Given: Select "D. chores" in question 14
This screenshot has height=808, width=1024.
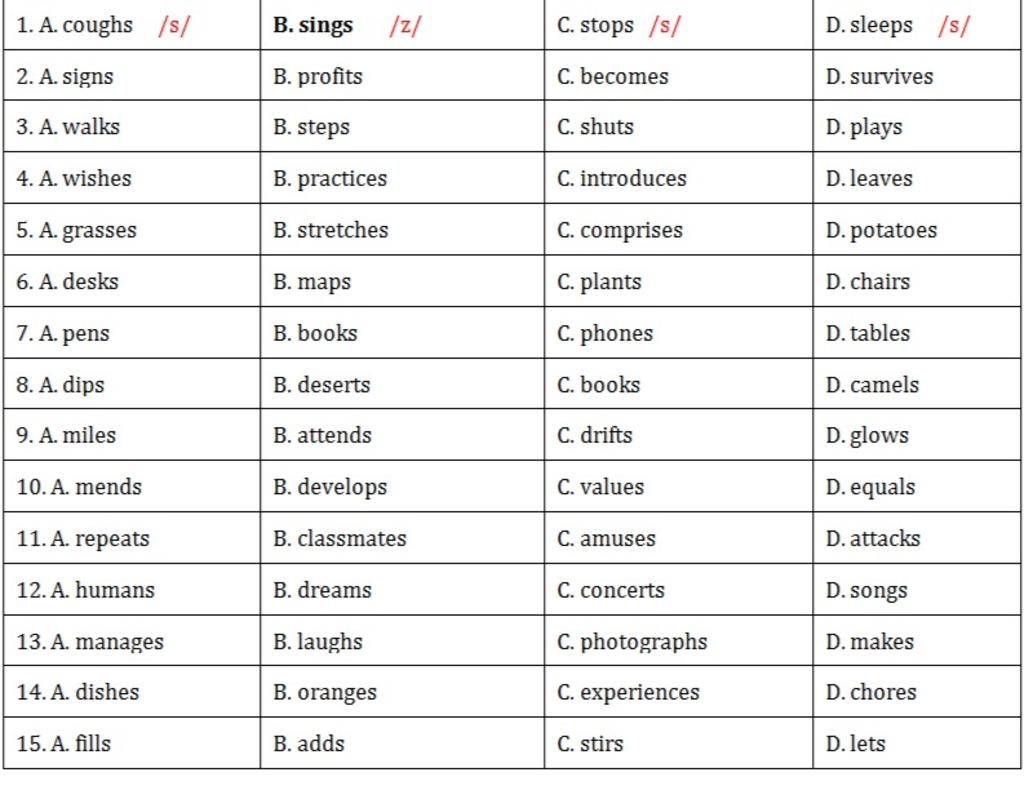Looking at the screenshot, I should (x=871, y=693).
